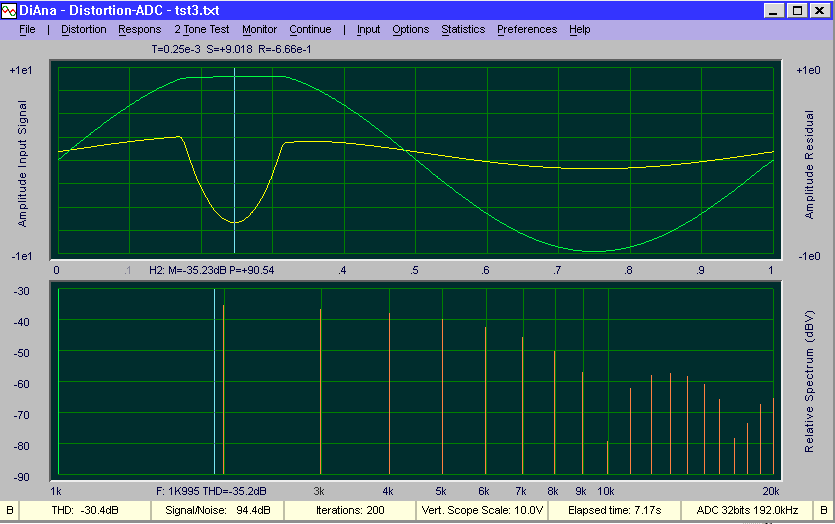Click the H2: M=-35.23dB P=+90.54 readout
The width and height of the screenshot is (835, 524).
[x=211, y=271]
